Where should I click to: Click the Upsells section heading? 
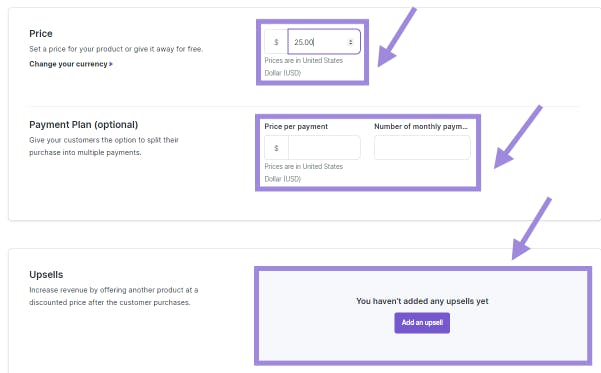click(46, 274)
